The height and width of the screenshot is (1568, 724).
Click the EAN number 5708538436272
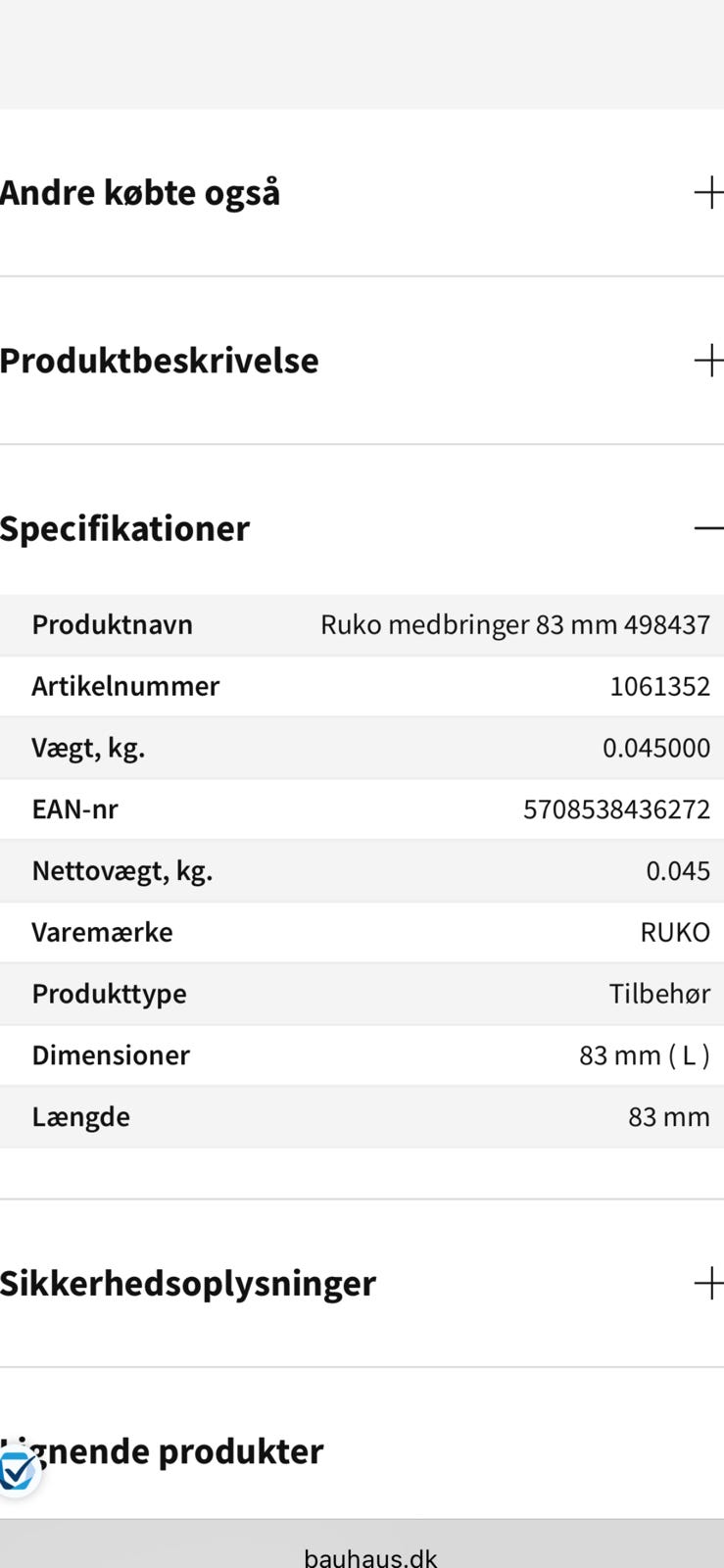[x=616, y=809]
